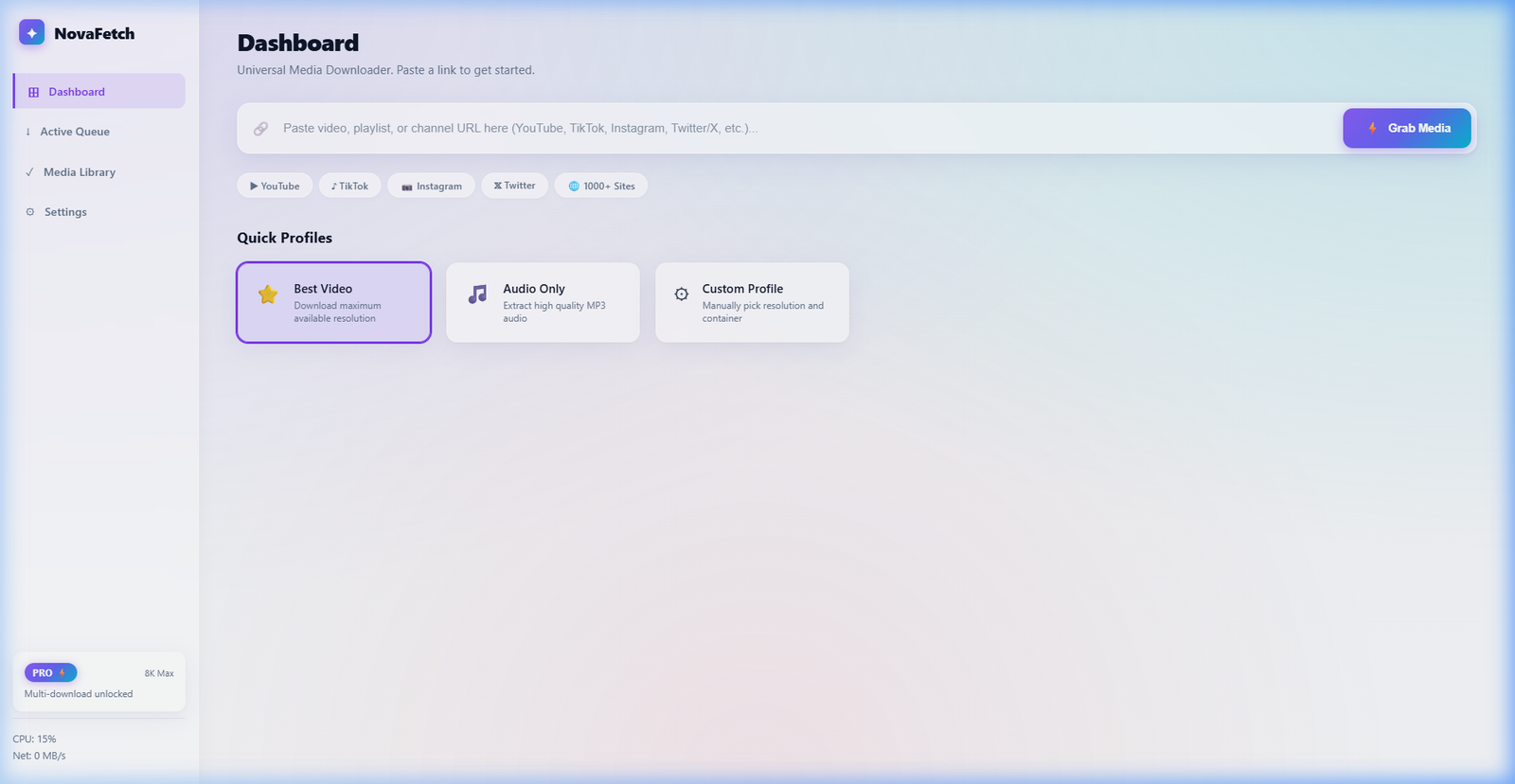Click the Quick Profiles heading
The image size is (1515, 784).
click(x=284, y=238)
